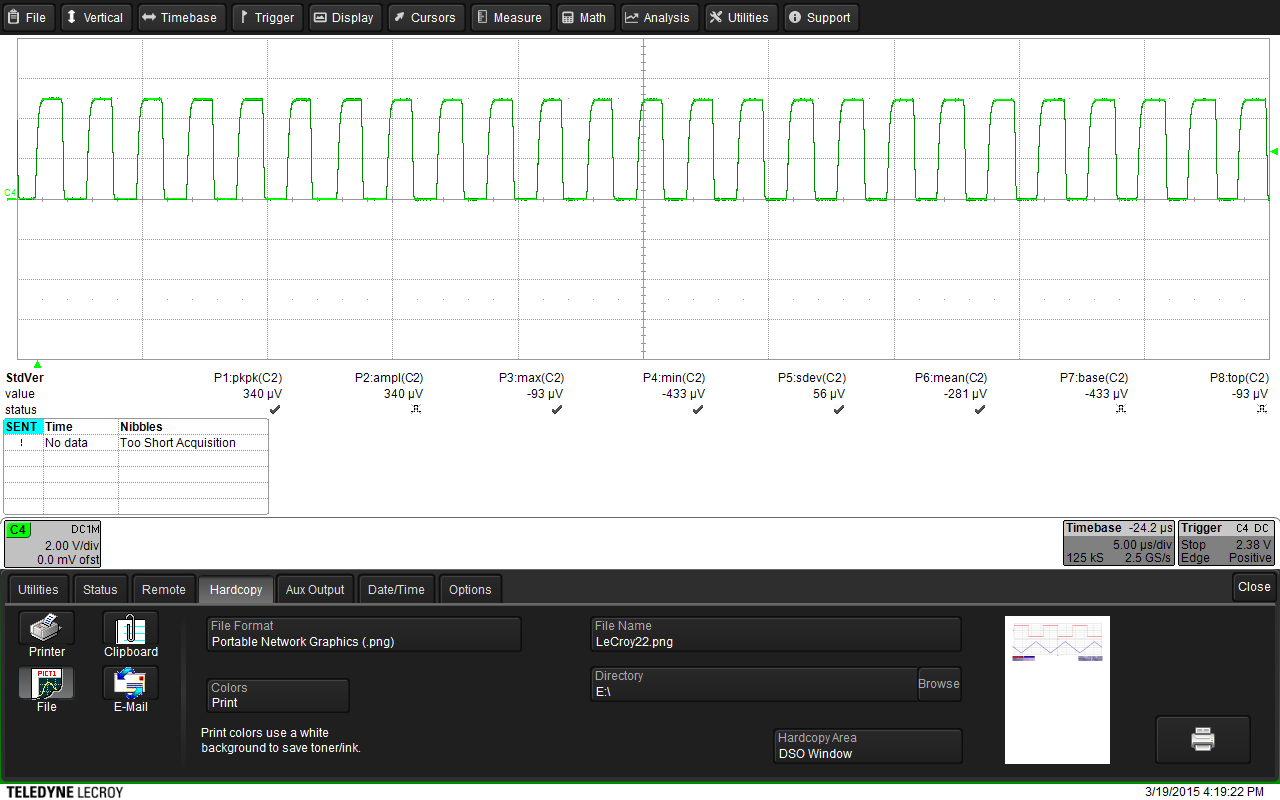Switch to the Options tab
The width and height of the screenshot is (1280, 800).
[470, 589]
